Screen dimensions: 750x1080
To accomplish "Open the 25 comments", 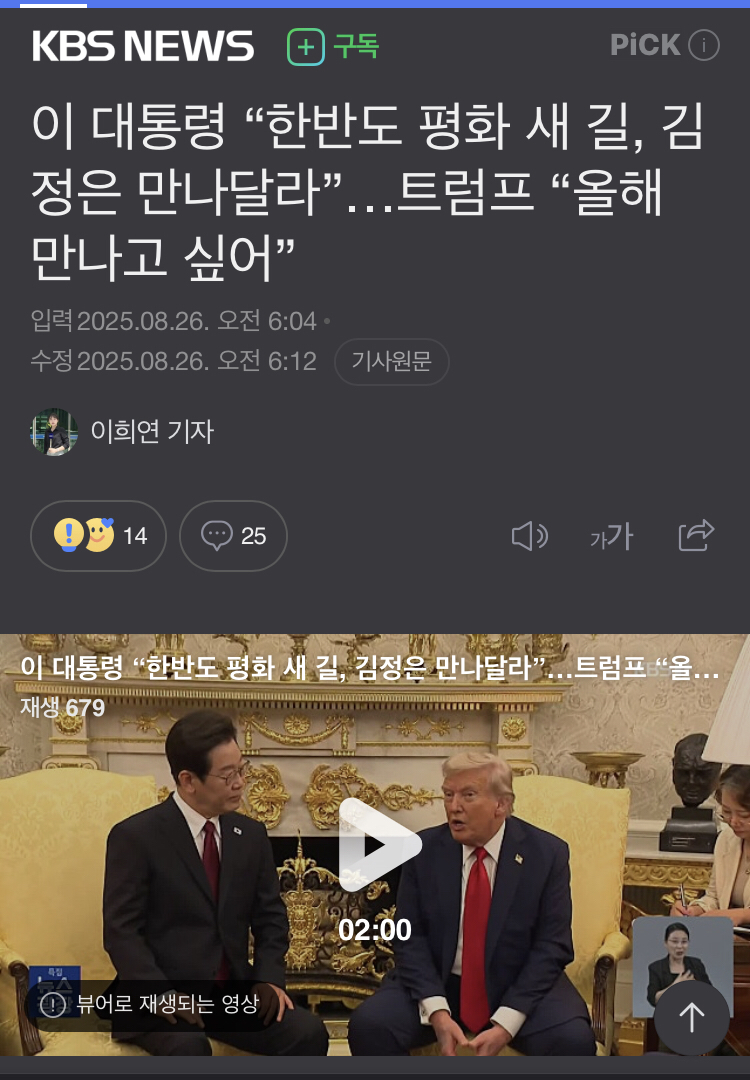I will click(233, 535).
